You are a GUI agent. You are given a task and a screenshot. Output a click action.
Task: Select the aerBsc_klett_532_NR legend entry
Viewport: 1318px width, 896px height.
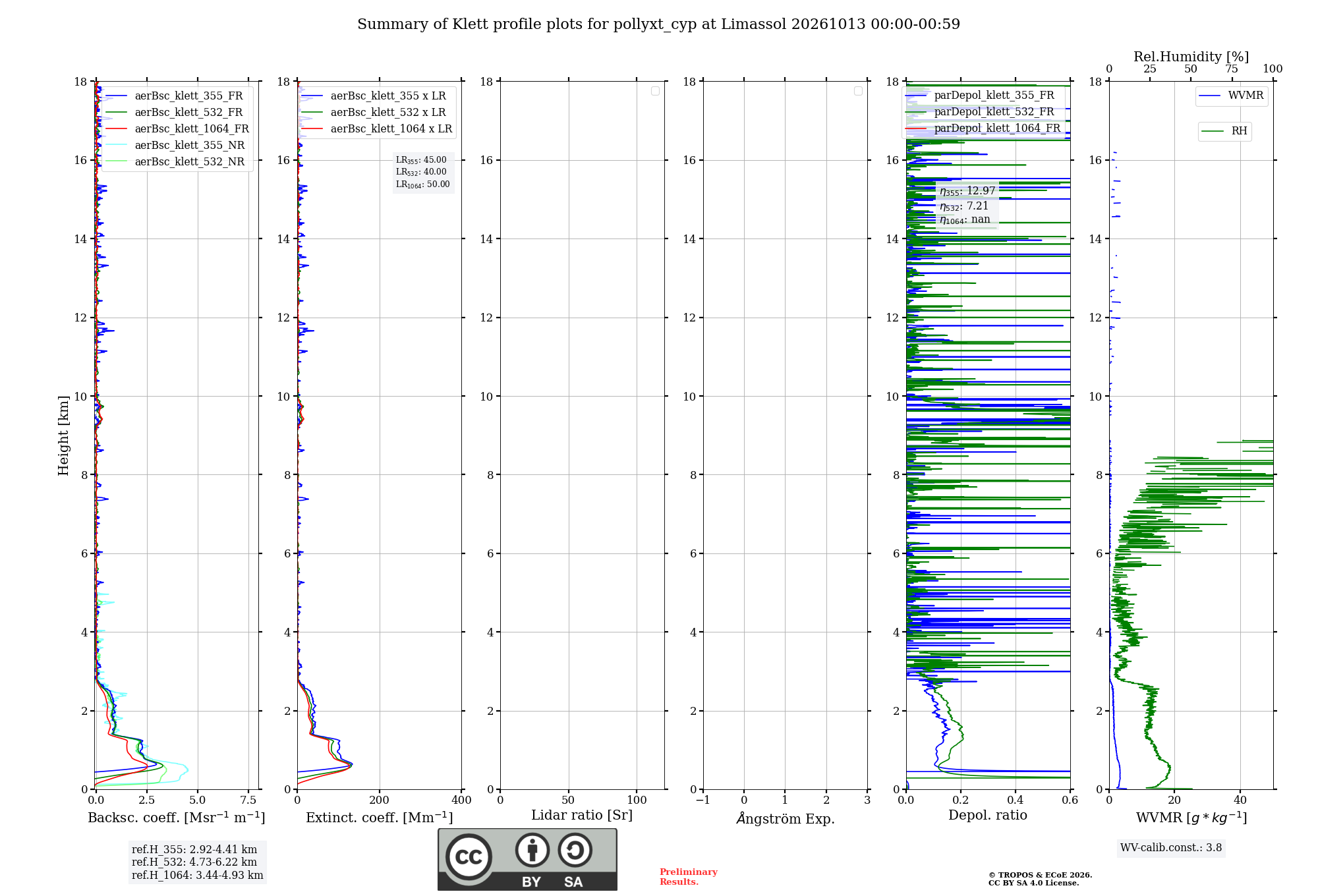[x=175, y=161]
